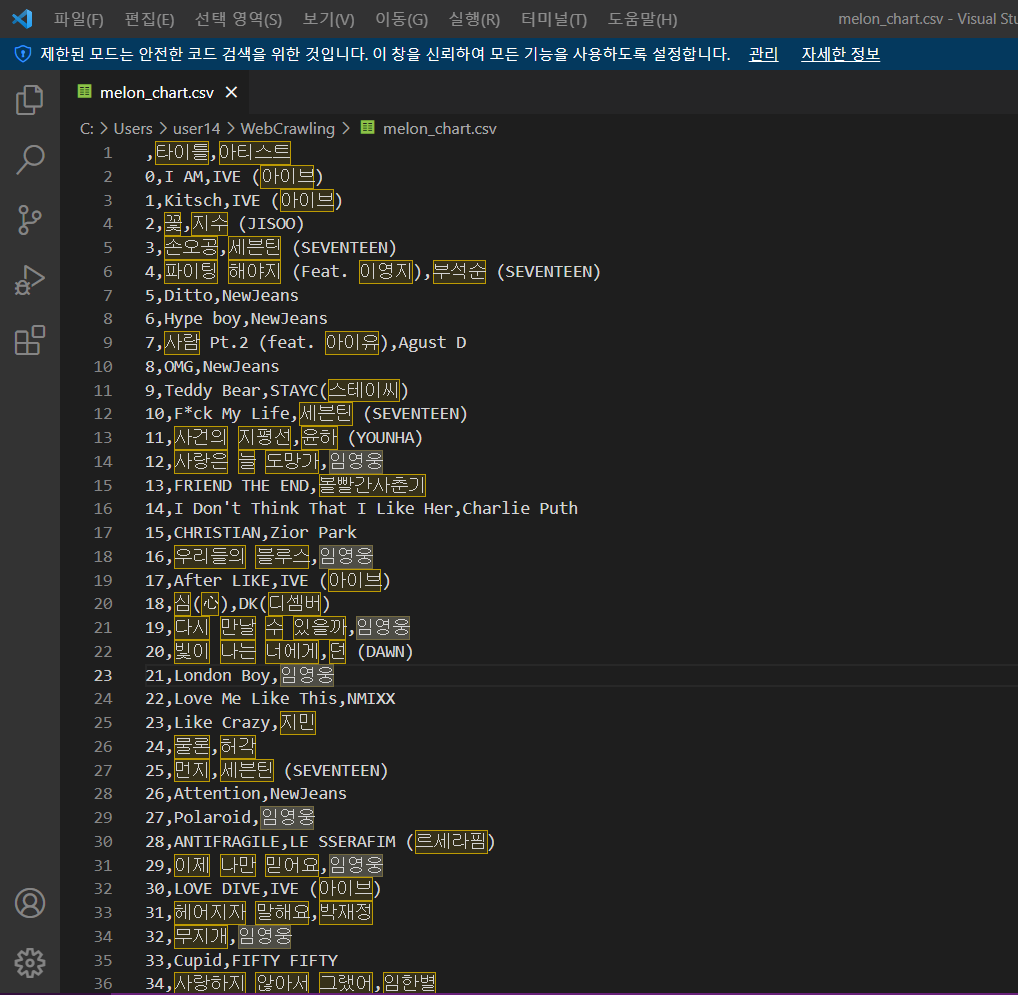Screen dimensions: 1018x995
Task: Click the VS Code logo icon
Action: (x=22, y=19)
